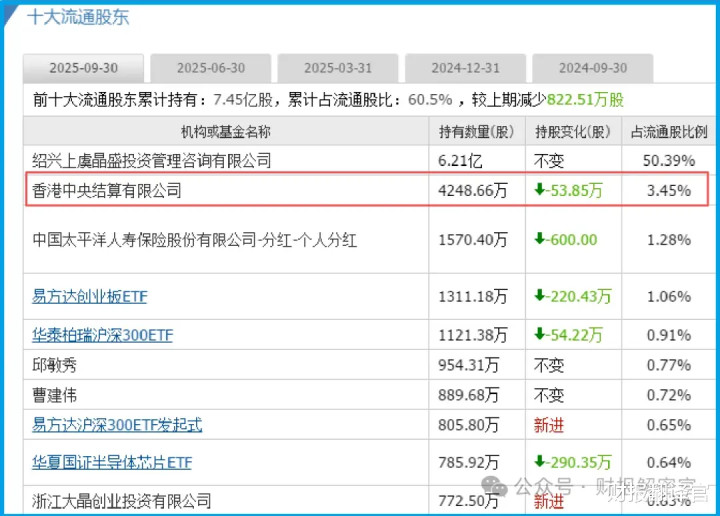Click the 1311.18万 holding quantity
The height and width of the screenshot is (516, 720).
pos(473,297)
